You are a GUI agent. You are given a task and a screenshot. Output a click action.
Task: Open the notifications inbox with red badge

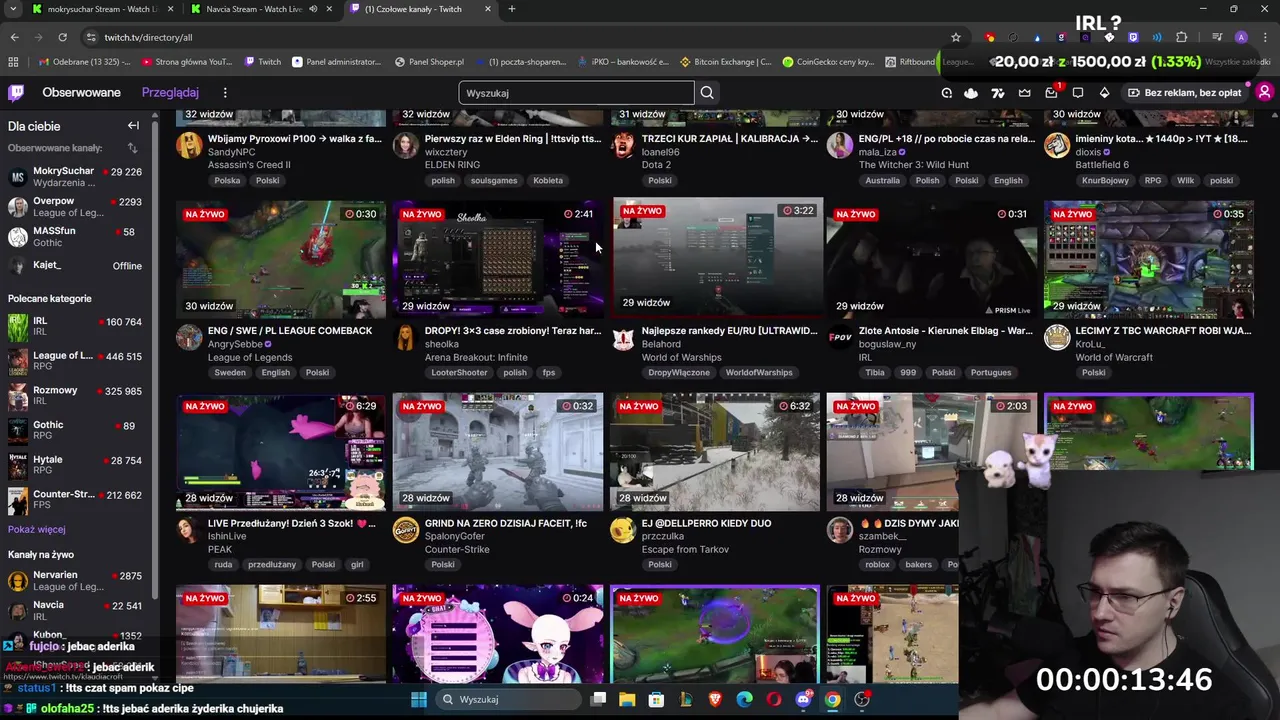tap(1051, 93)
